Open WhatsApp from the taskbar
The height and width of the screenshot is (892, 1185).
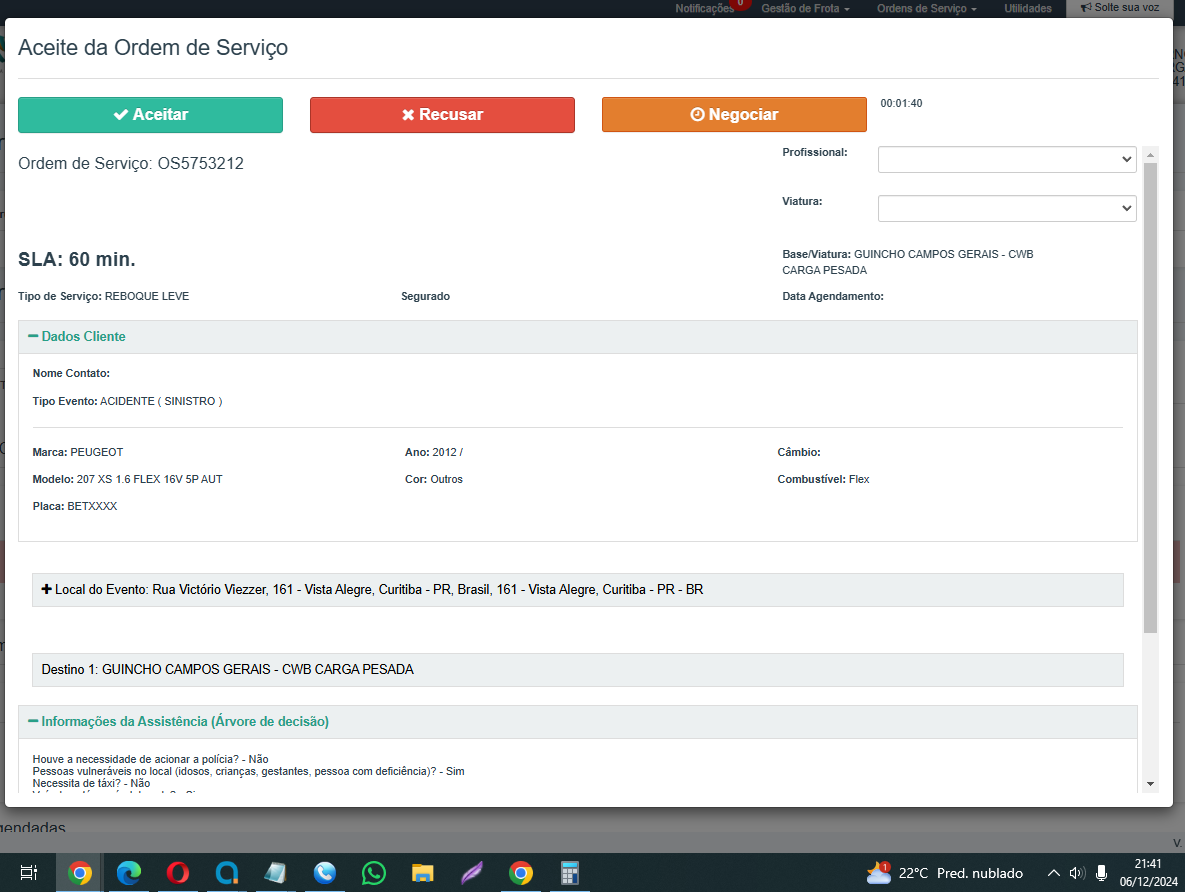(x=373, y=873)
